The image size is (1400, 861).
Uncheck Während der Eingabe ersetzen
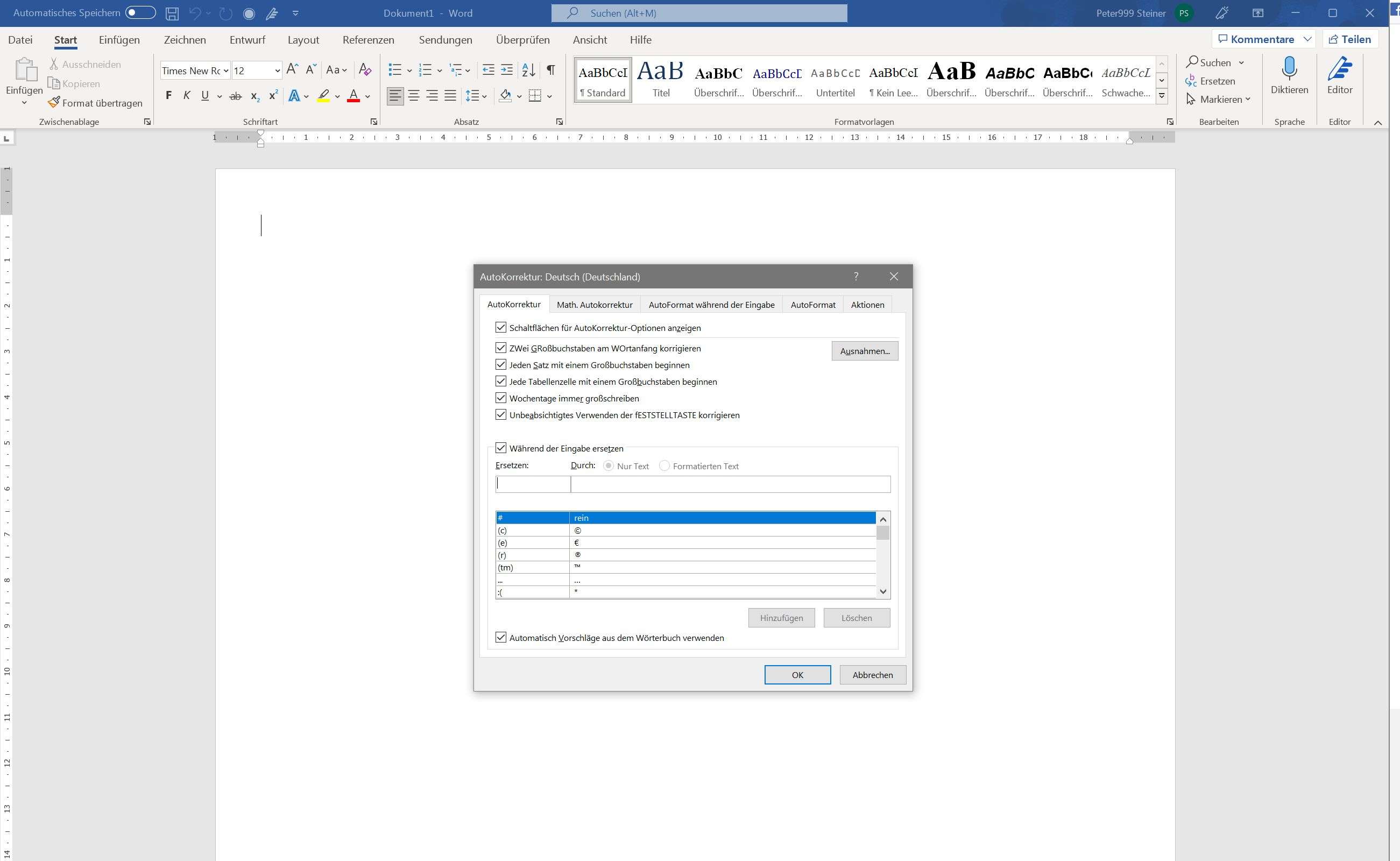point(501,448)
